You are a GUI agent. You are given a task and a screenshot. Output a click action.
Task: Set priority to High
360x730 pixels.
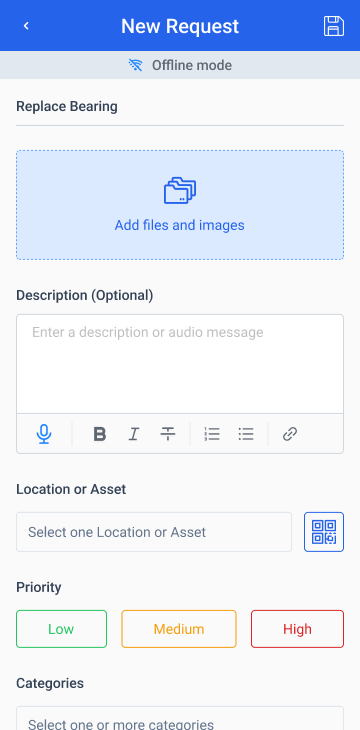coord(298,629)
